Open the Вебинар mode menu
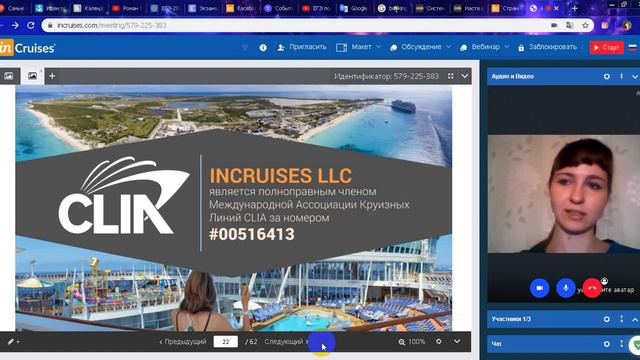 point(484,47)
